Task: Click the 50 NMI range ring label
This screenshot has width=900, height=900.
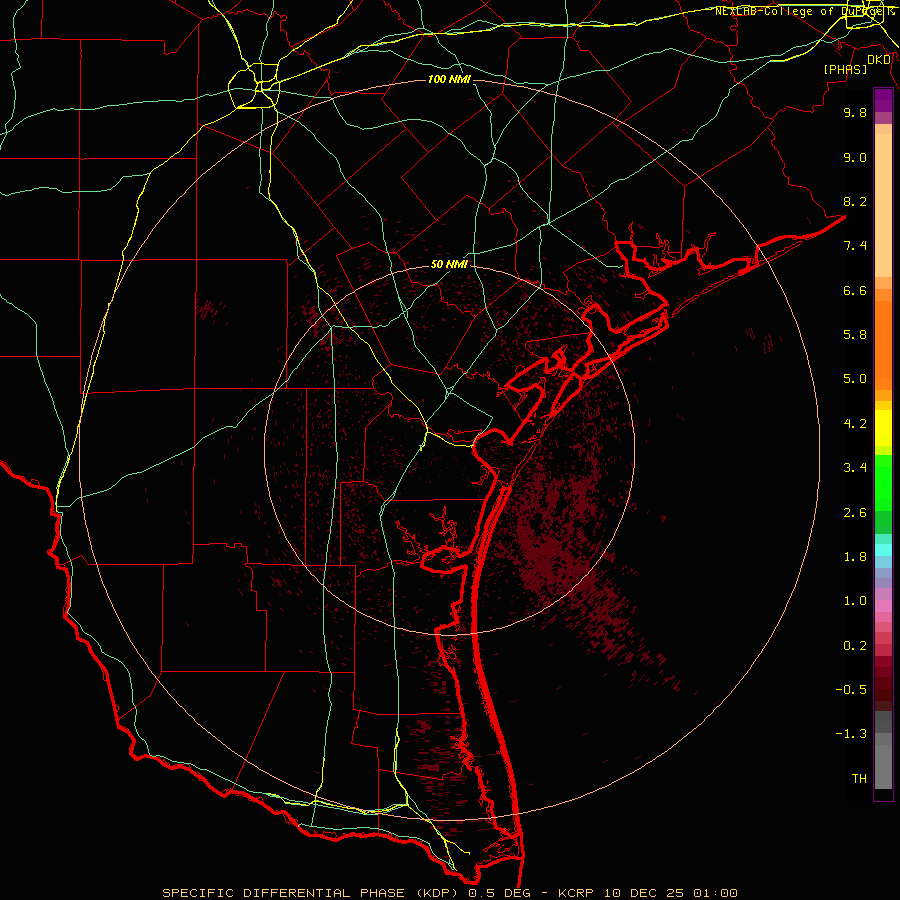Action: (x=449, y=264)
